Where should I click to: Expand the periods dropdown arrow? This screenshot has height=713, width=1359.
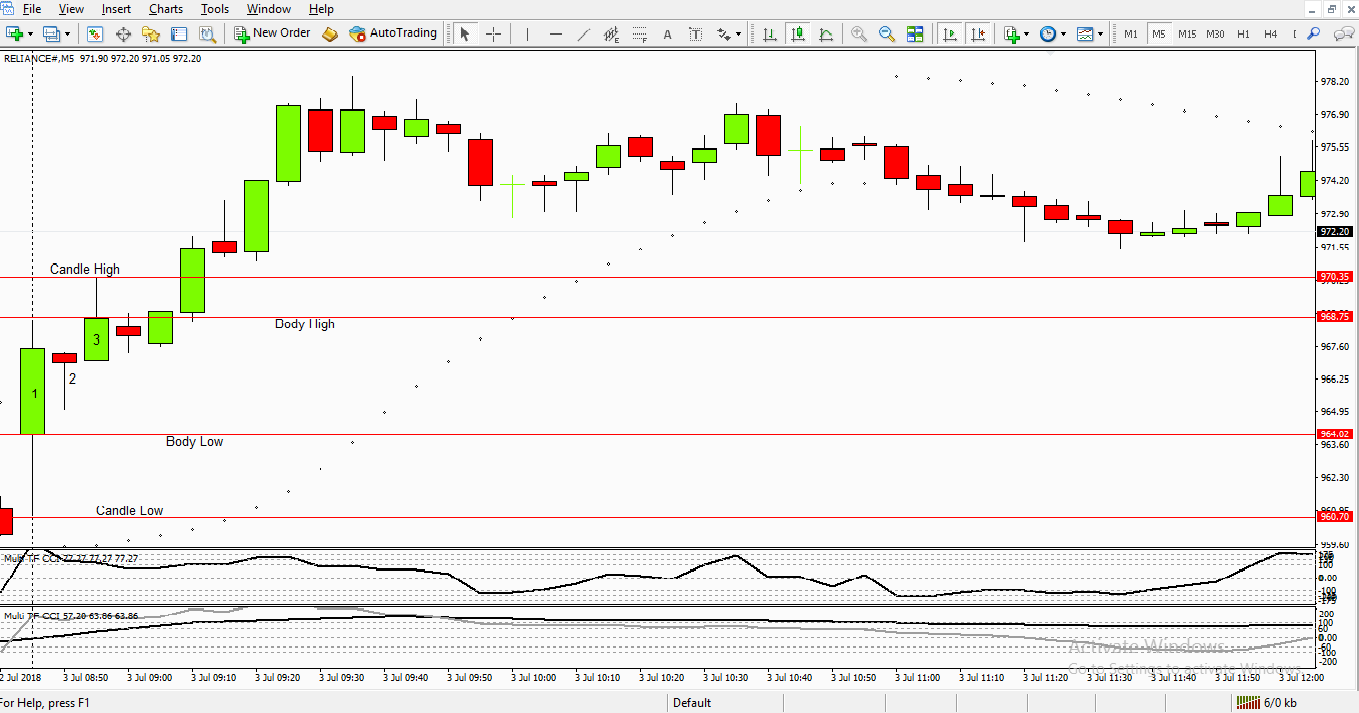1063,34
